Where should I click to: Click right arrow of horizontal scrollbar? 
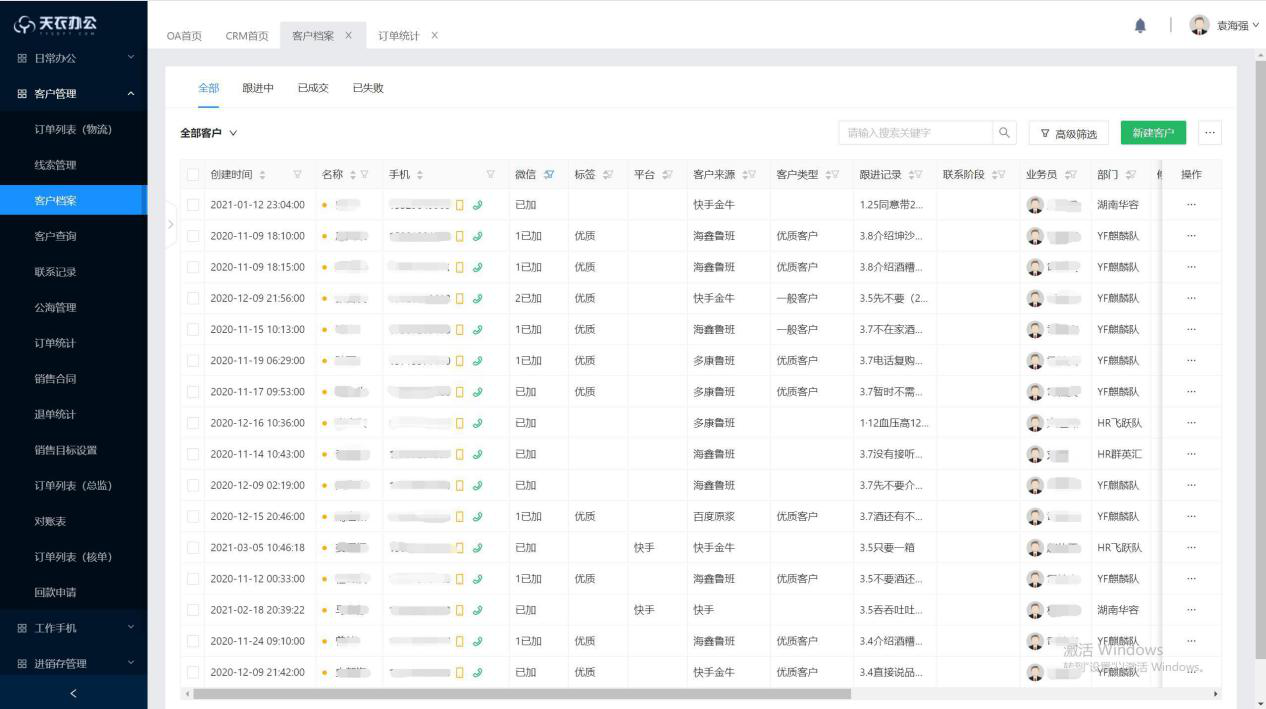coord(1216,693)
